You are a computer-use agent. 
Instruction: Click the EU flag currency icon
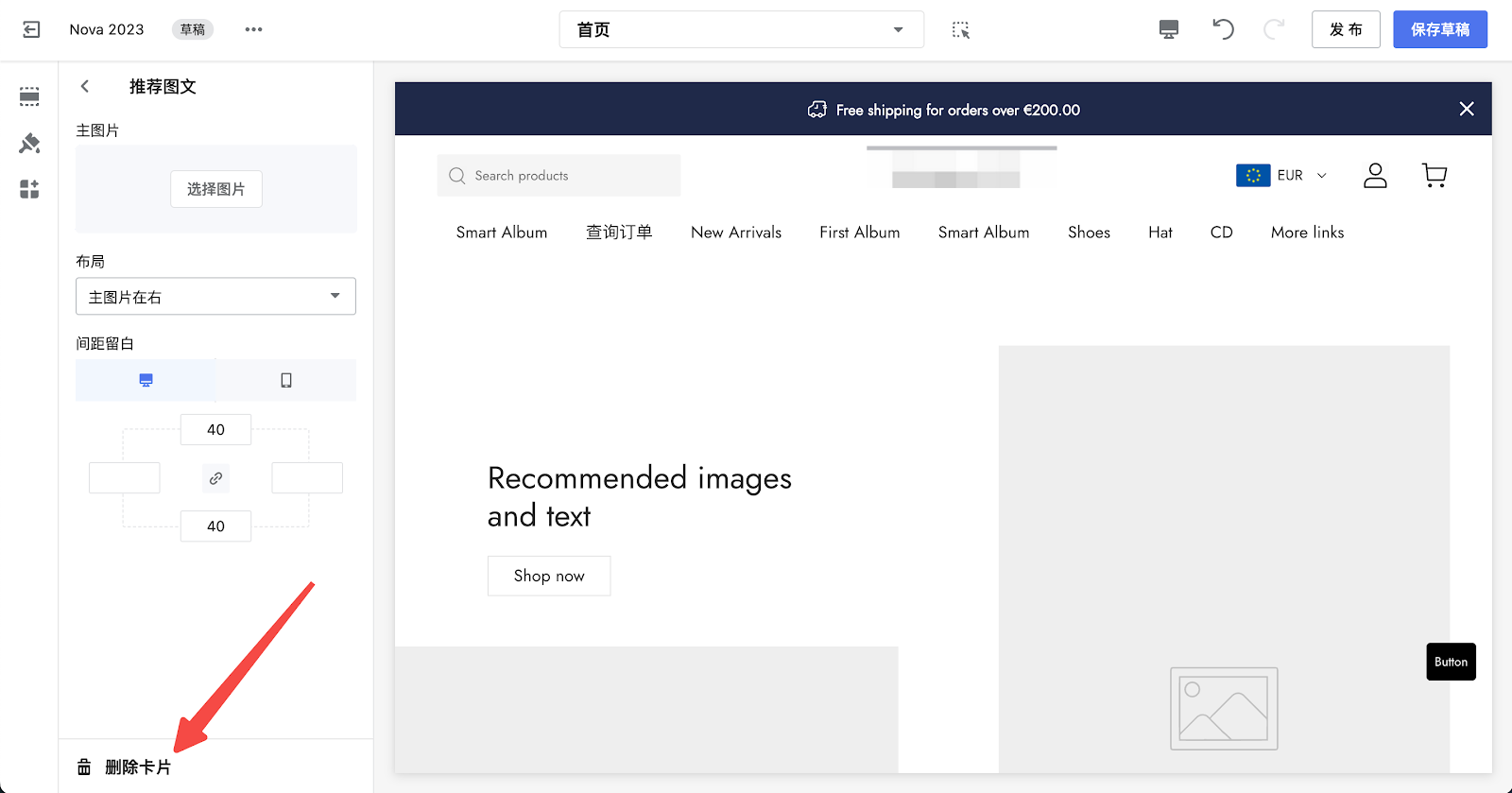pyautogui.click(x=1253, y=175)
